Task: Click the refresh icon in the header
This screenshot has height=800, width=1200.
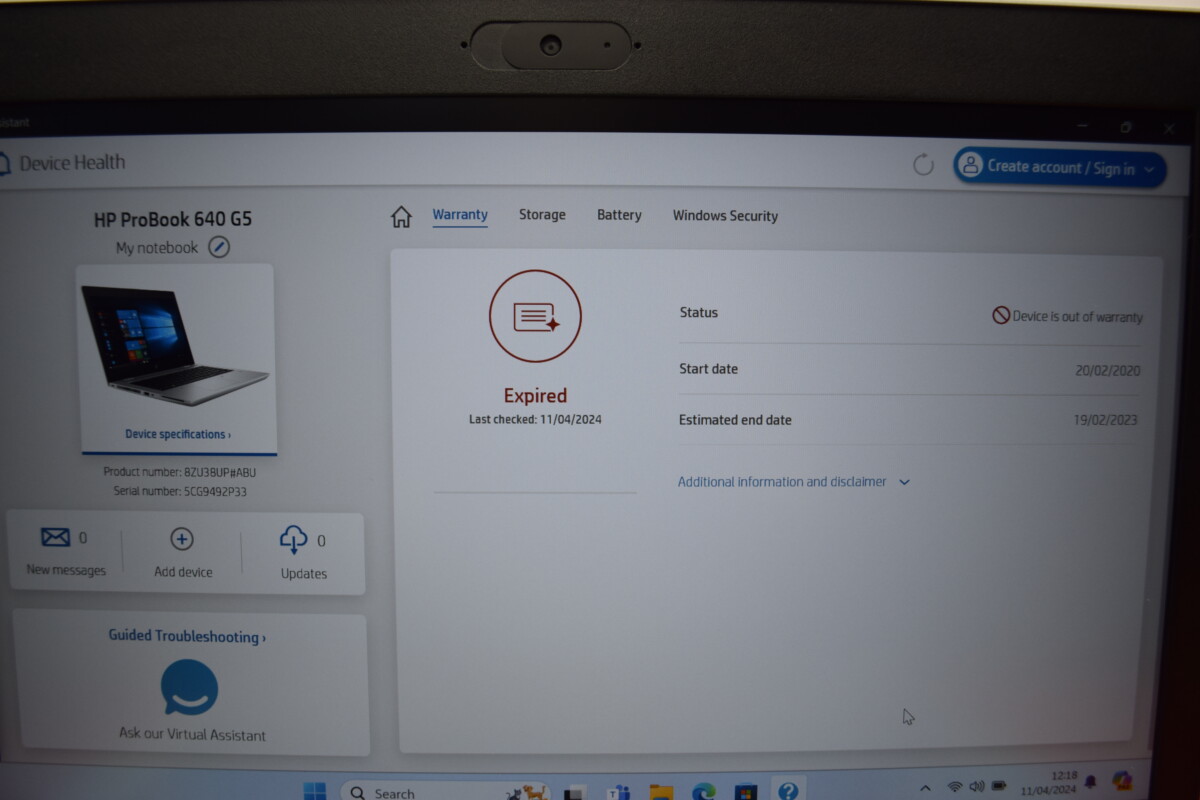Action: coord(923,165)
